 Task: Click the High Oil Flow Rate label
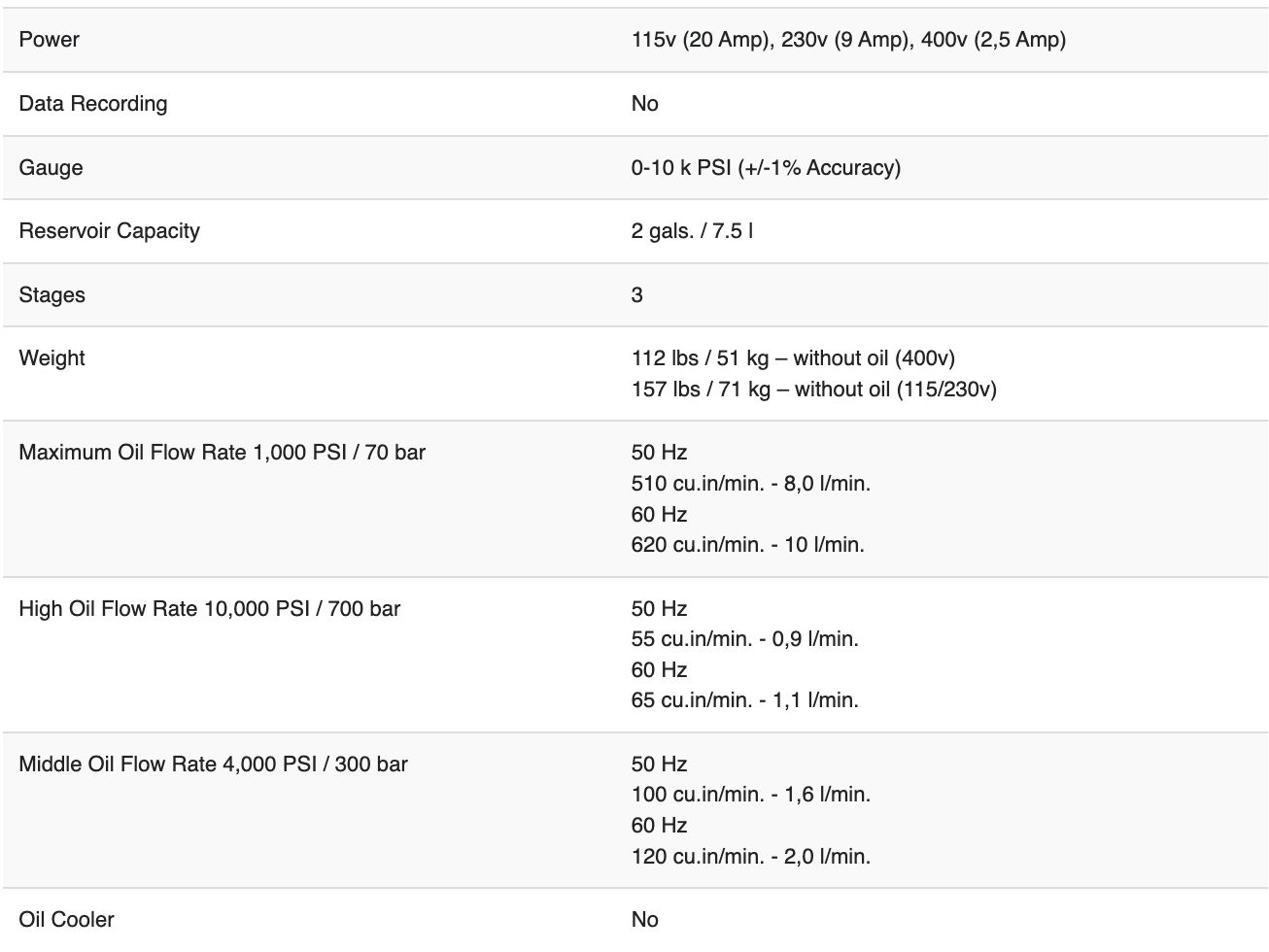(x=209, y=609)
